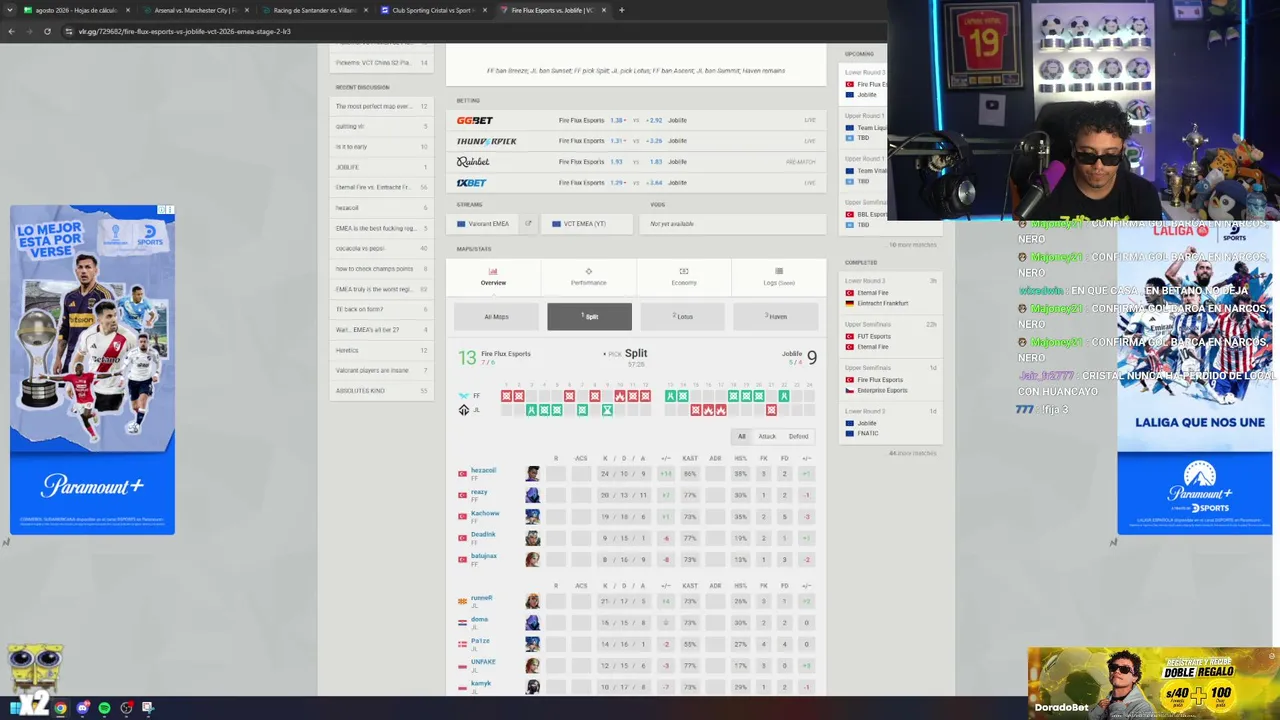This screenshot has height=720, width=1280.
Task: Click Kachoww's agent portrait
Action: (x=533, y=517)
